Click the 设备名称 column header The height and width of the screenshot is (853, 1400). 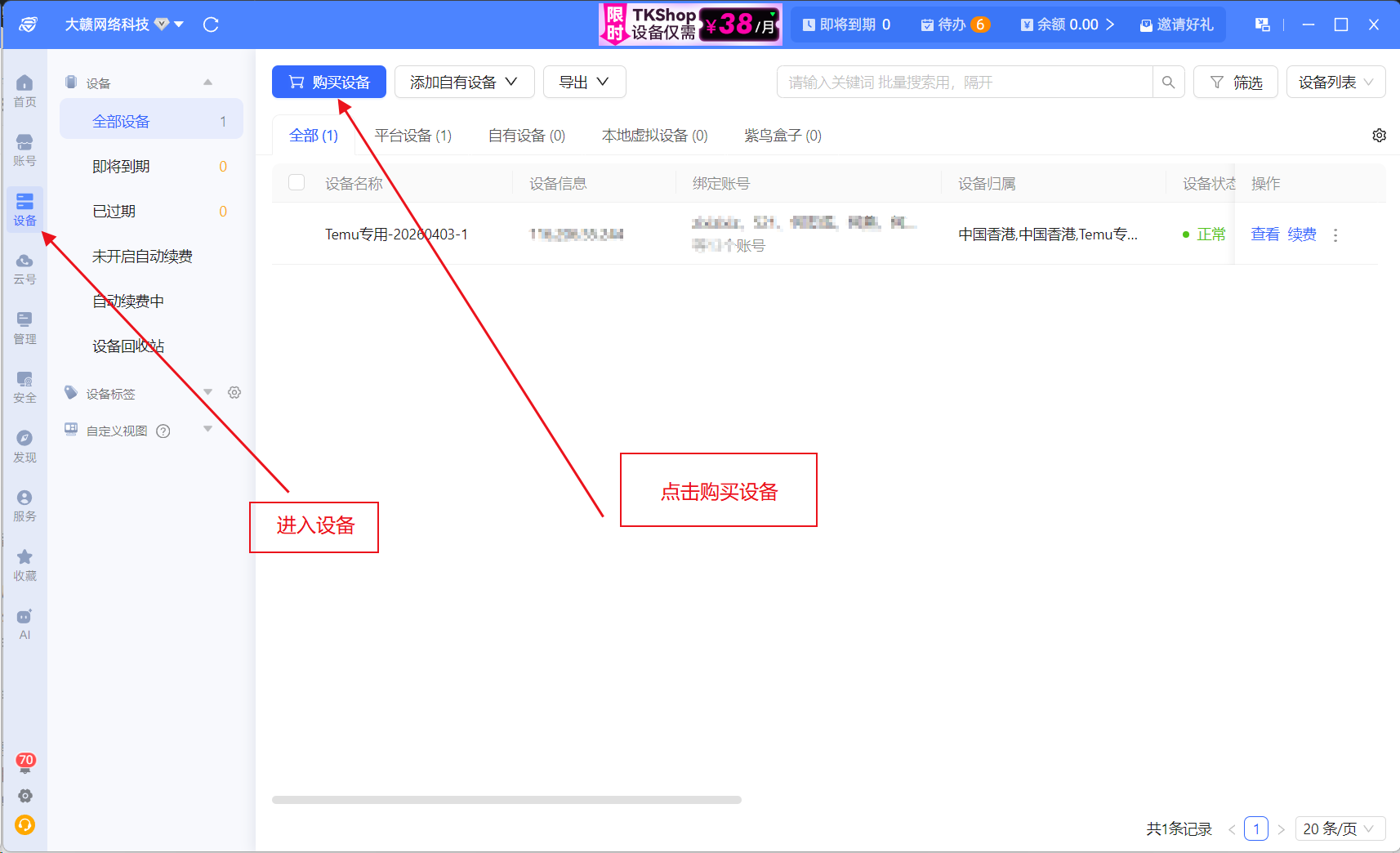tap(354, 184)
